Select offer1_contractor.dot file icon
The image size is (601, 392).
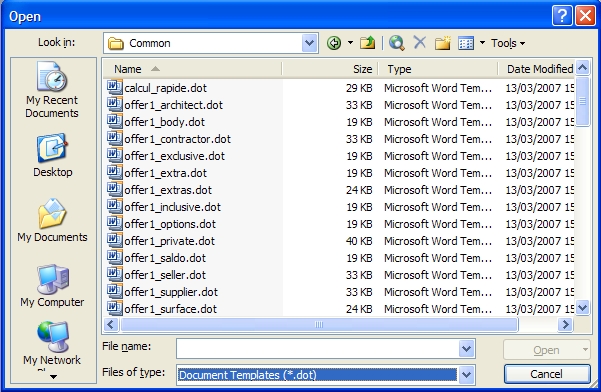coord(115,138)
